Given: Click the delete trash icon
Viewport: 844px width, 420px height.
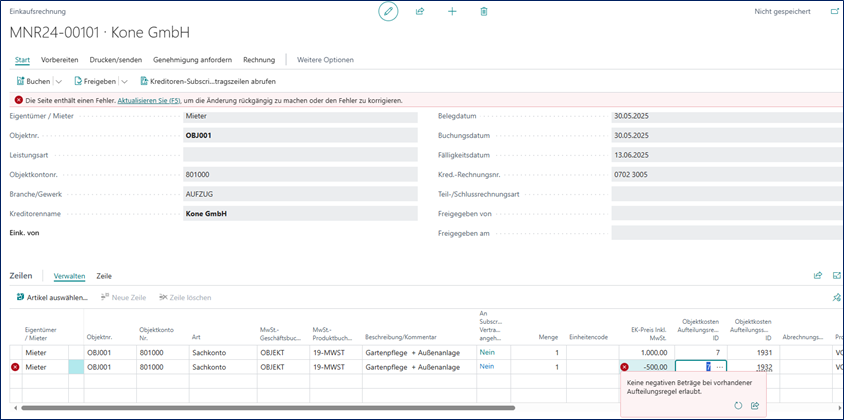Looking at the screenshot, I should click(484, 11).
